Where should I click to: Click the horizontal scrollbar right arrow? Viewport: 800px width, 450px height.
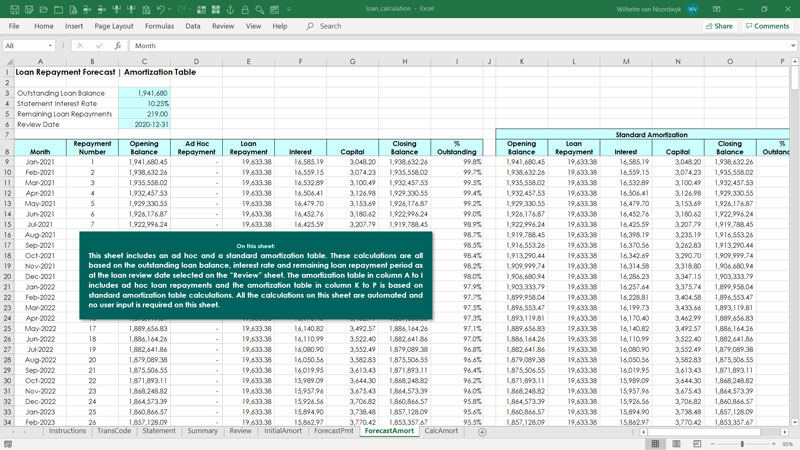coord(785,432)
